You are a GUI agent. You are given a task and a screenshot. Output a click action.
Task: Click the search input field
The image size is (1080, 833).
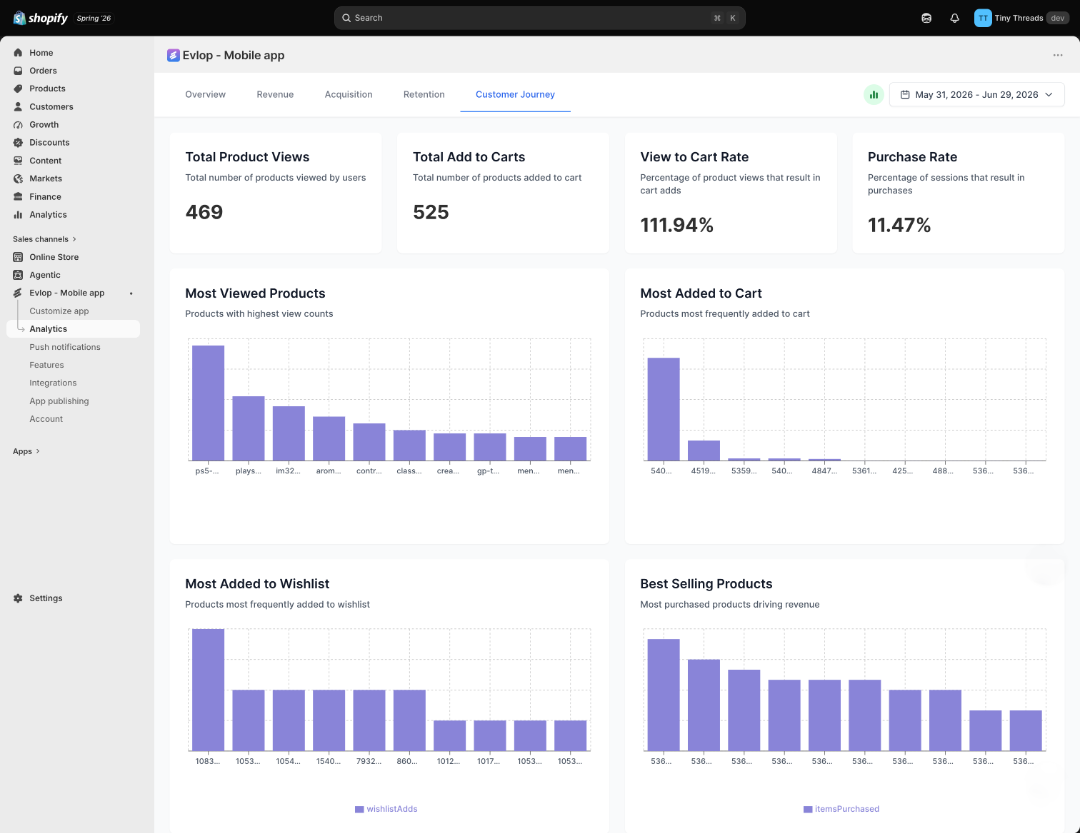pyautogui.click(x=539, y=18)
